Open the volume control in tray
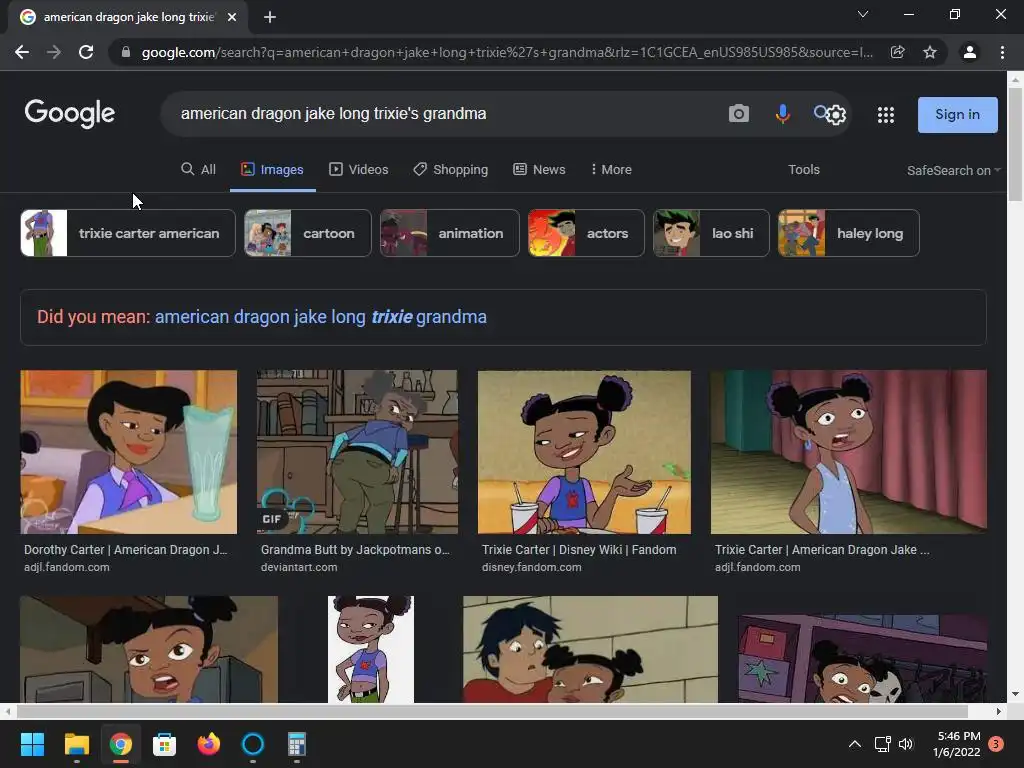The width and height of the screenshot is (1024, 768). tap(906, 744)
